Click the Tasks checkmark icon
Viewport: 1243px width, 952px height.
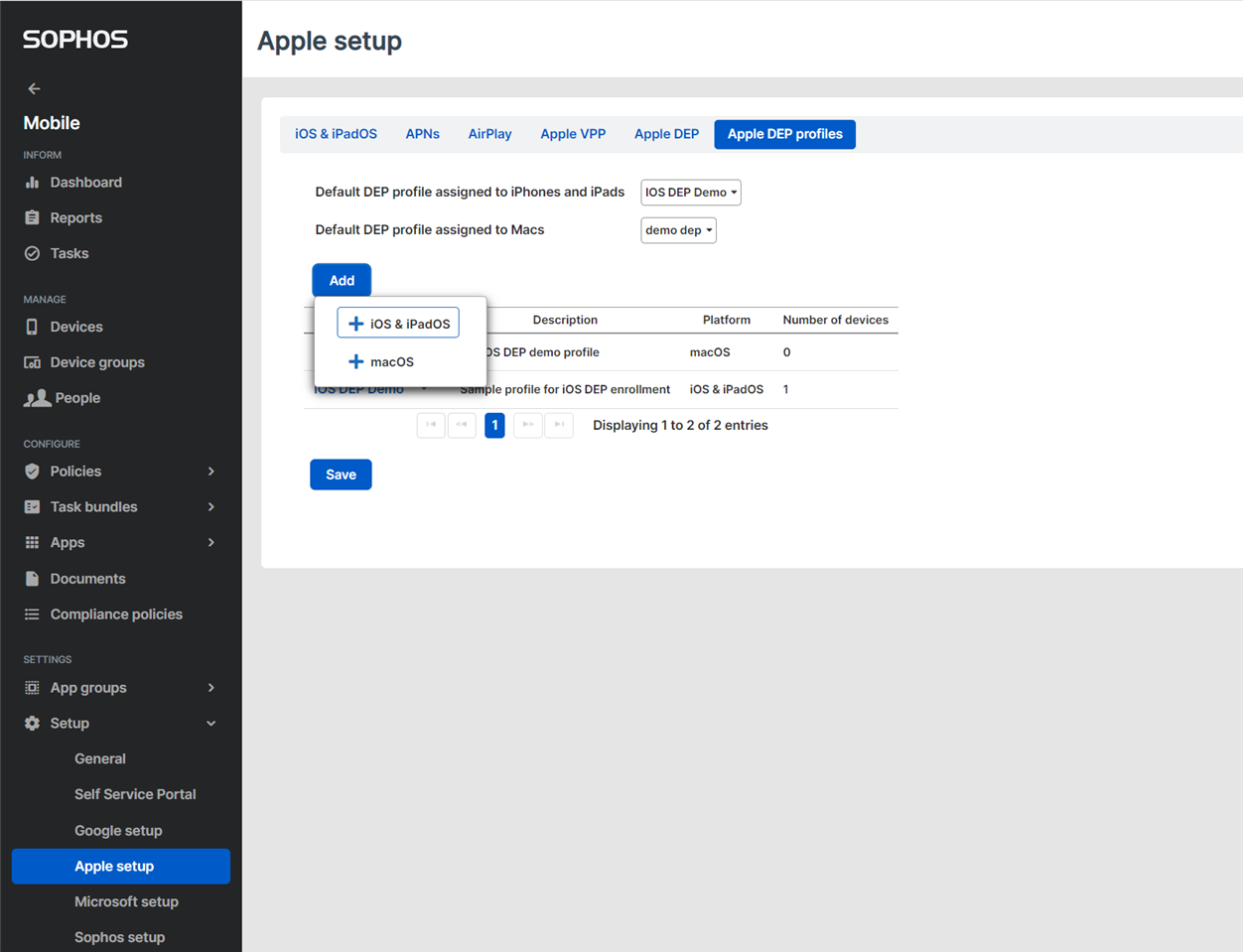[32, 254]
